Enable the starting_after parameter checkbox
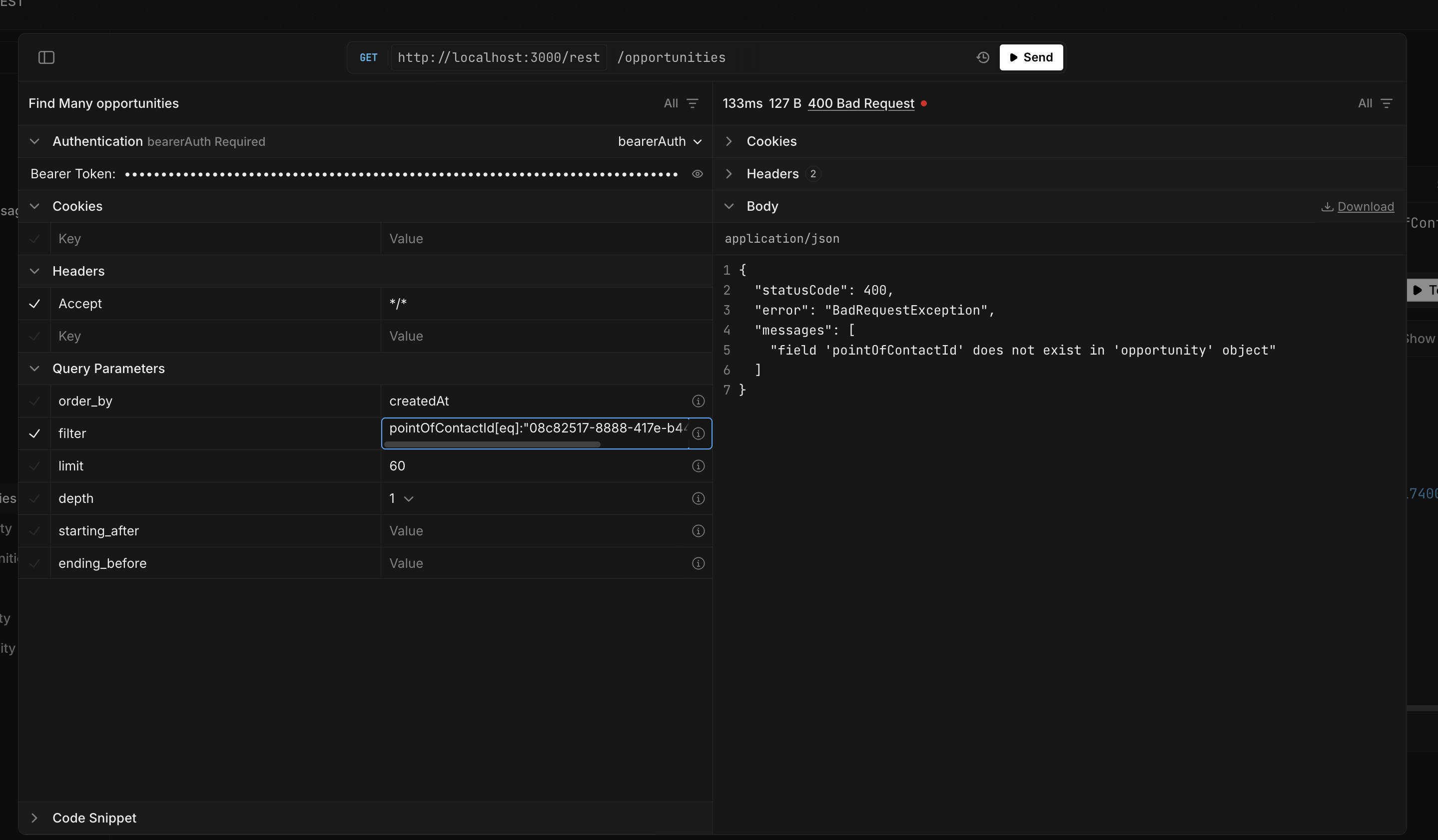 [x=34, y=531]
